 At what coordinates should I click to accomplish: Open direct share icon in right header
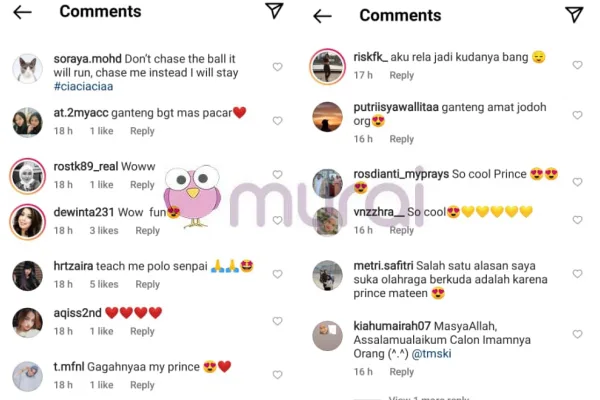(574, 15)
